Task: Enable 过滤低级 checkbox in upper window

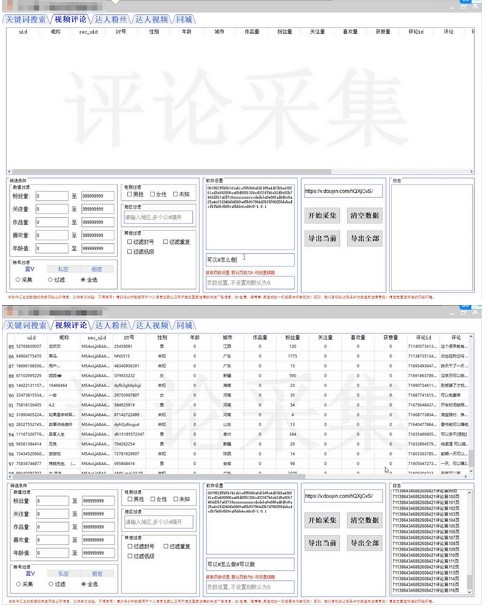Action: 130,252
